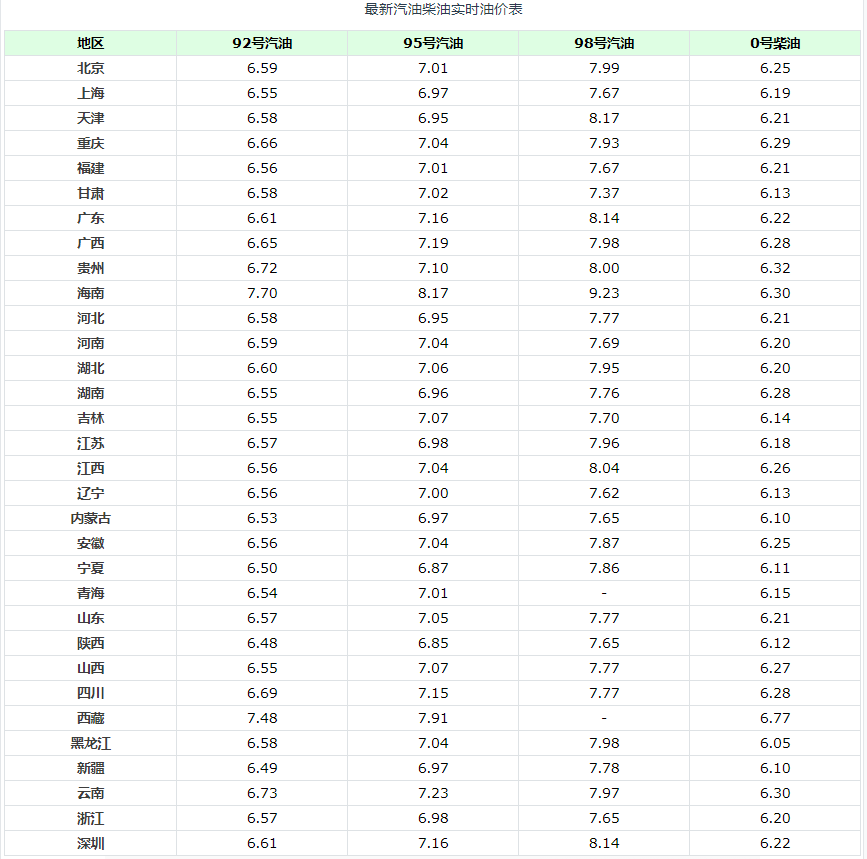The width and height of the screenshot is (867, 859).
Task: Click 天津 98号汽油 price 8.17
Action: click(604, 118)
